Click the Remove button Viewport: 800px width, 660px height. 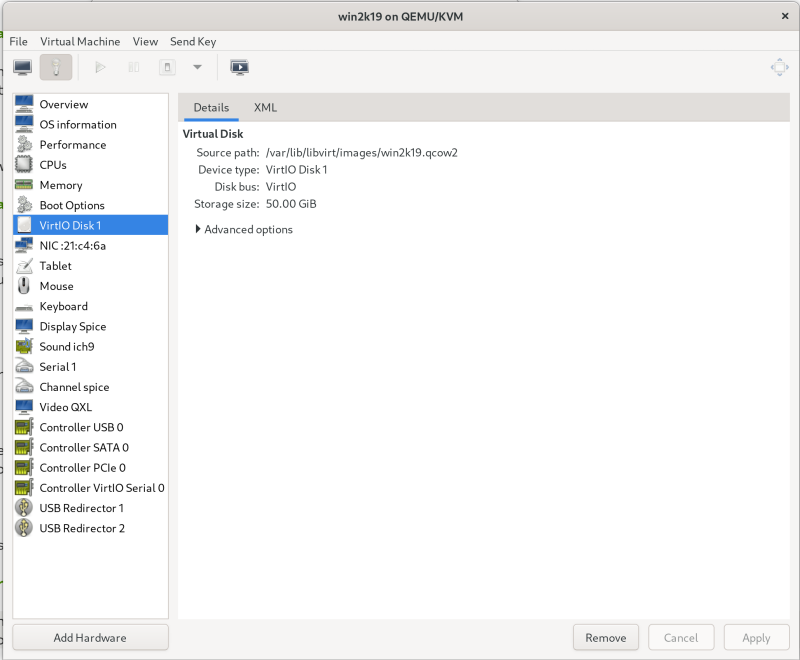pyautogui.click(x=606, y=638)
